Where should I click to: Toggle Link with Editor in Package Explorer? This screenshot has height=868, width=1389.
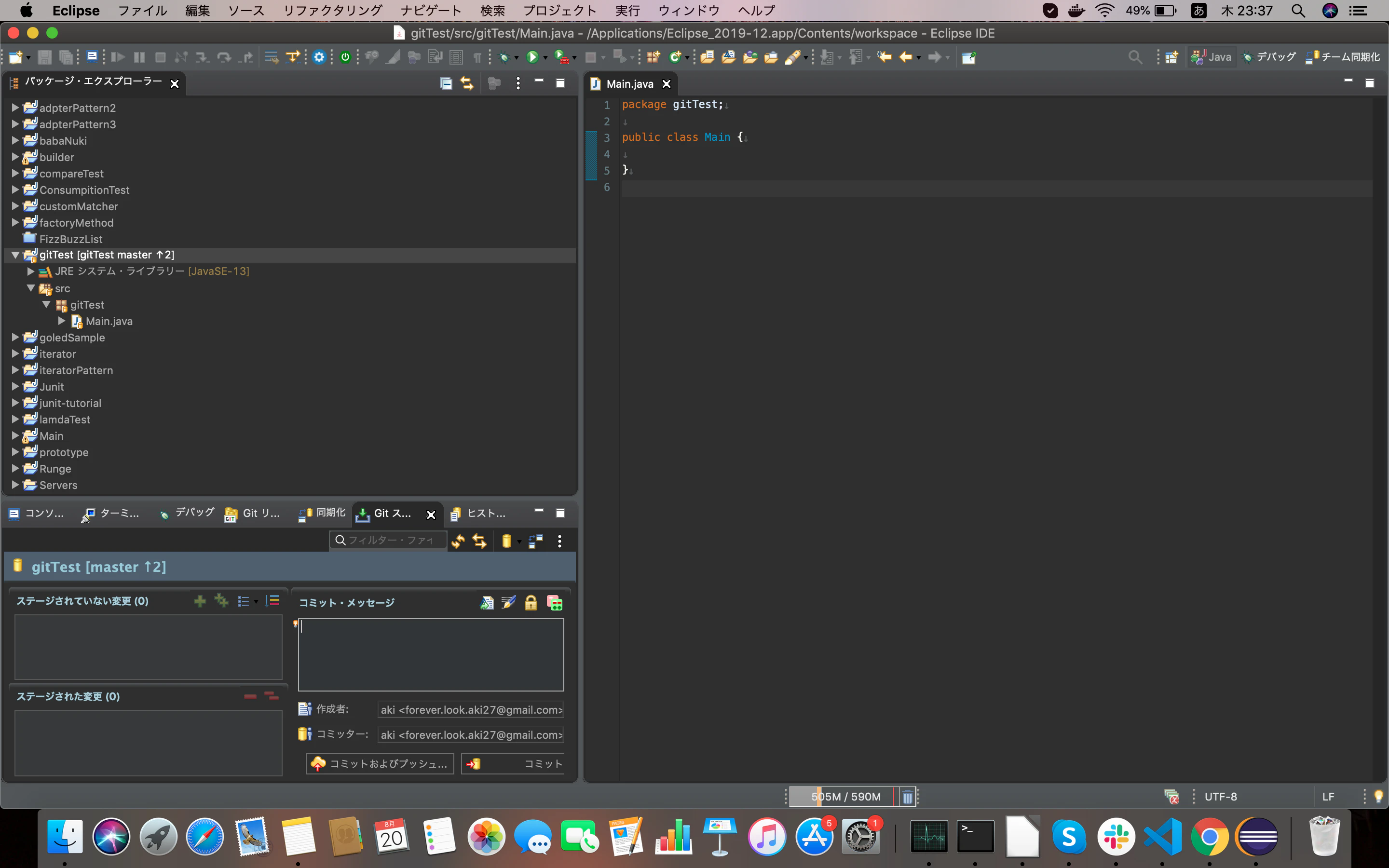[467, 84]
